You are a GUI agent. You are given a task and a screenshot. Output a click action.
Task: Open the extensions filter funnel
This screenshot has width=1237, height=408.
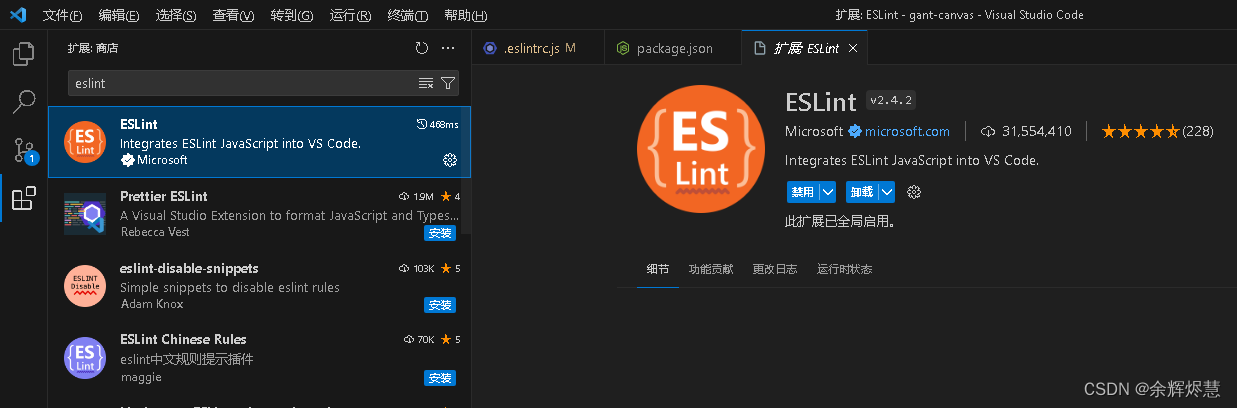point(448,83)
